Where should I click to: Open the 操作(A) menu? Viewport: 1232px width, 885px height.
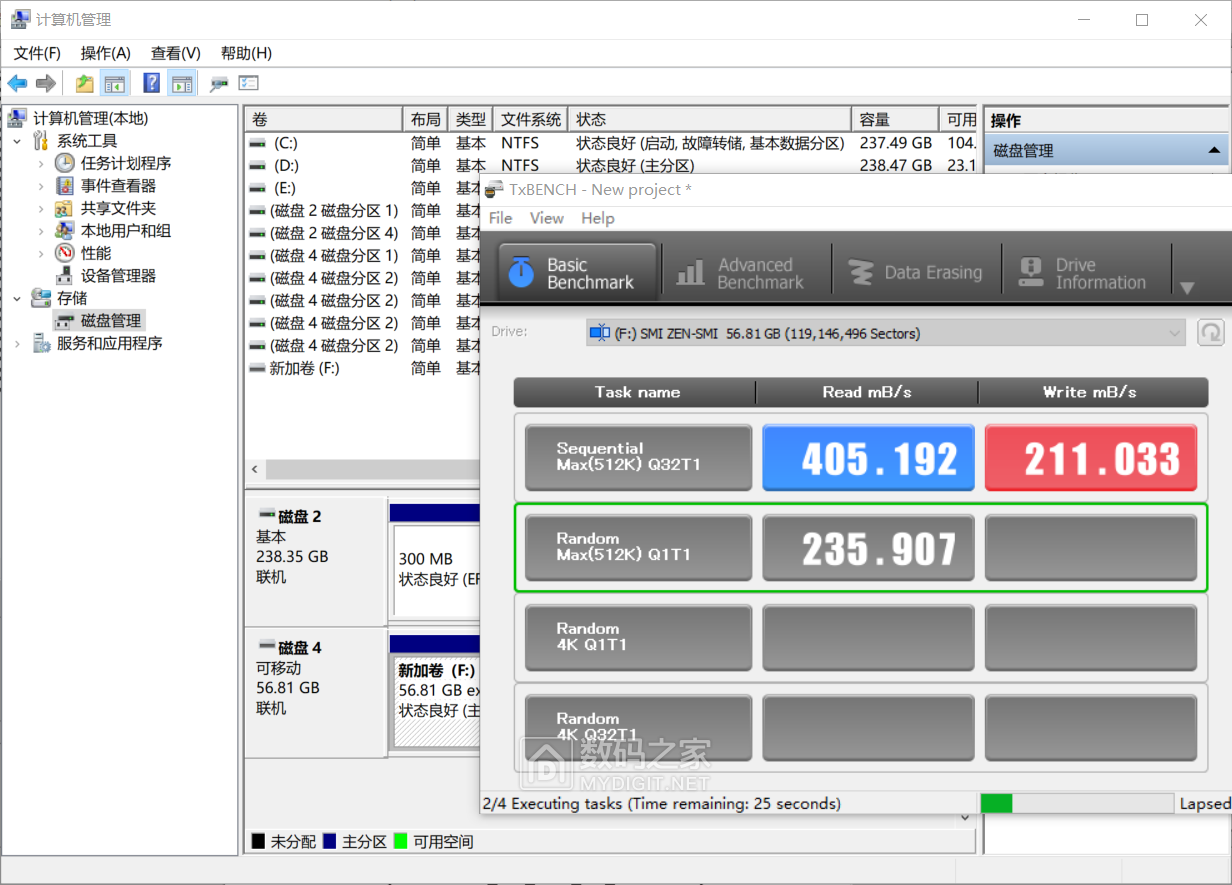point(105,53)
